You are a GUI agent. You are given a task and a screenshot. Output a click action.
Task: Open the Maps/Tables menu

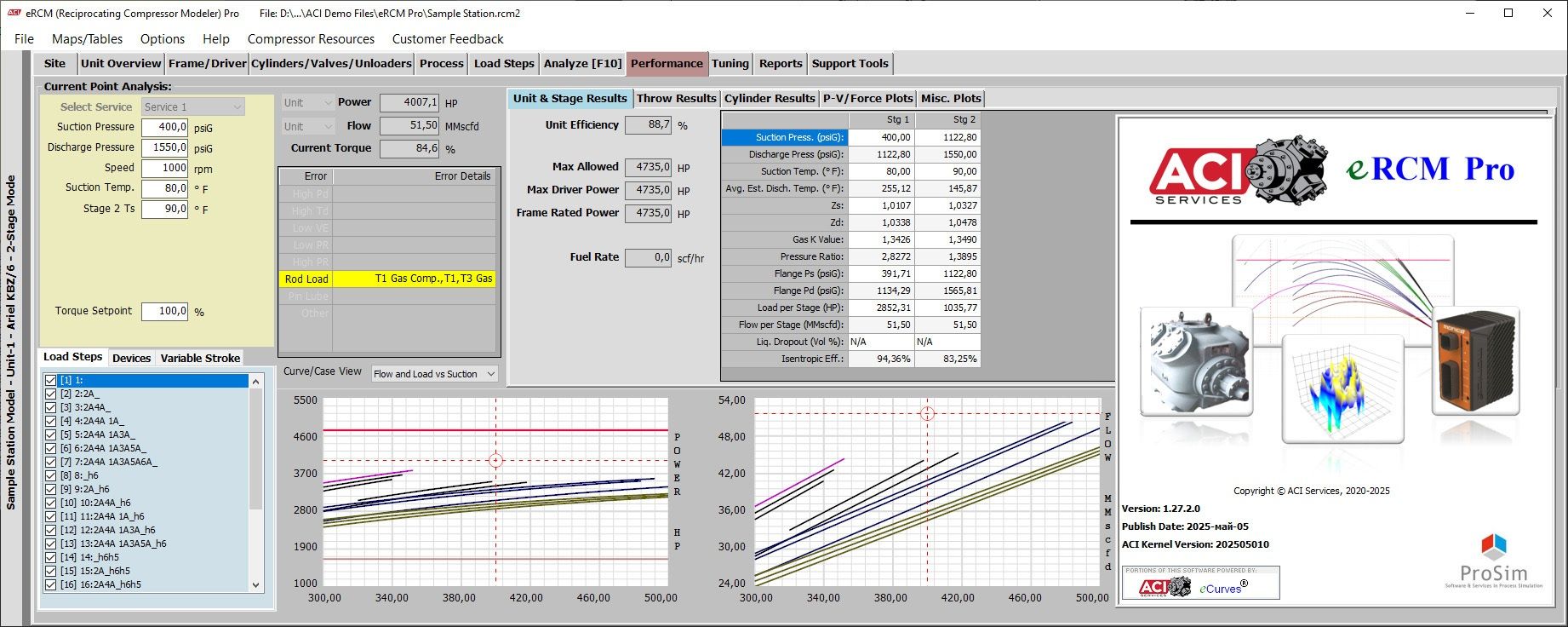pyautogui.click(x=87, y=39)
